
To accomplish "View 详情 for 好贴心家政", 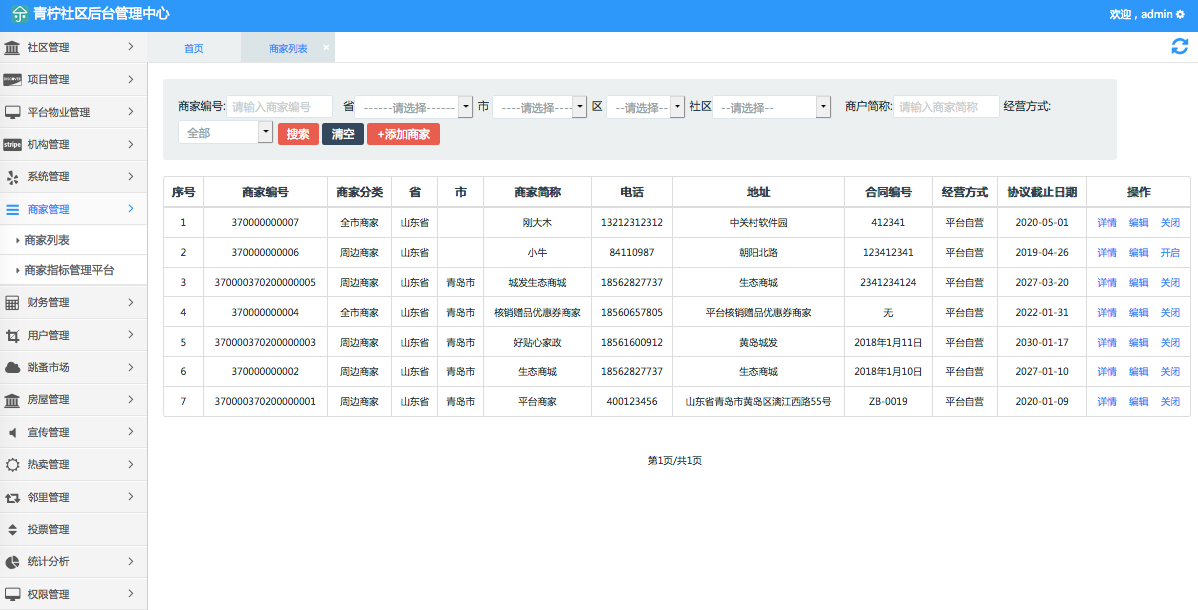I will click(1107, 342).
